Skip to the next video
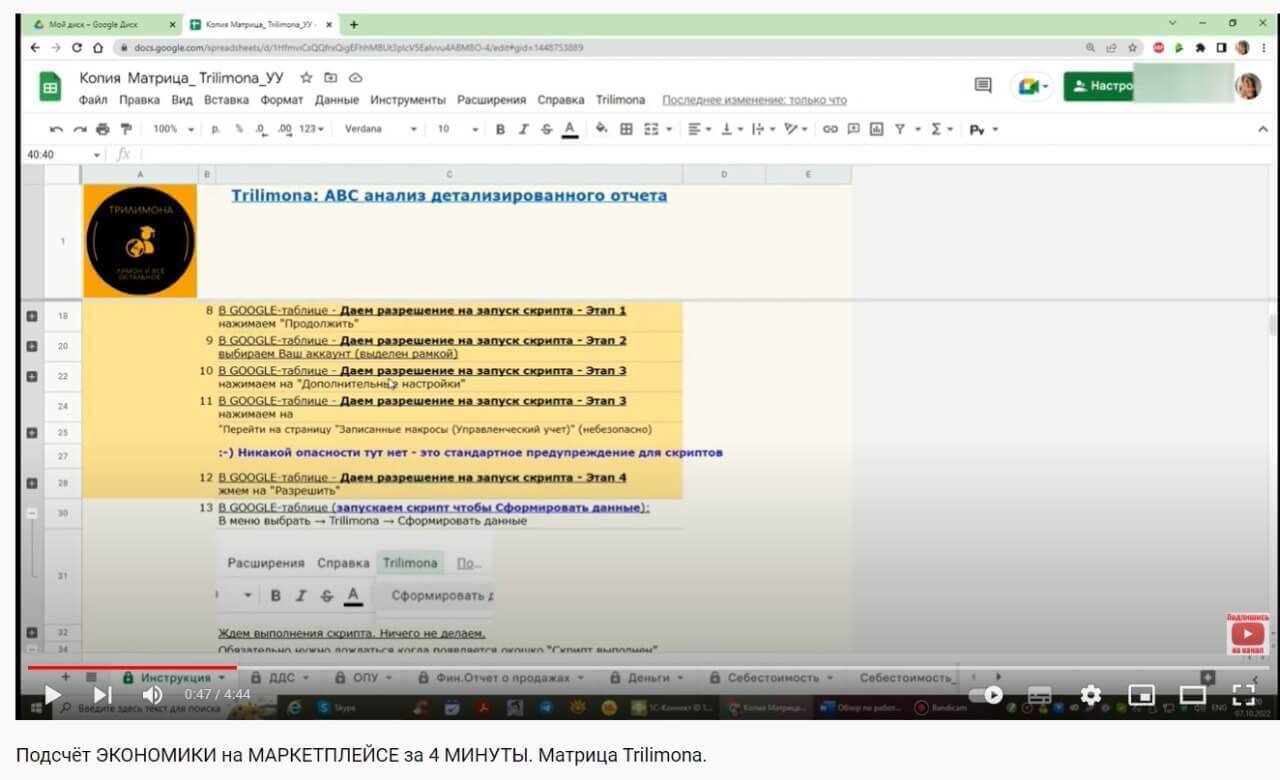1280x780 pixels. click(103, 694)
